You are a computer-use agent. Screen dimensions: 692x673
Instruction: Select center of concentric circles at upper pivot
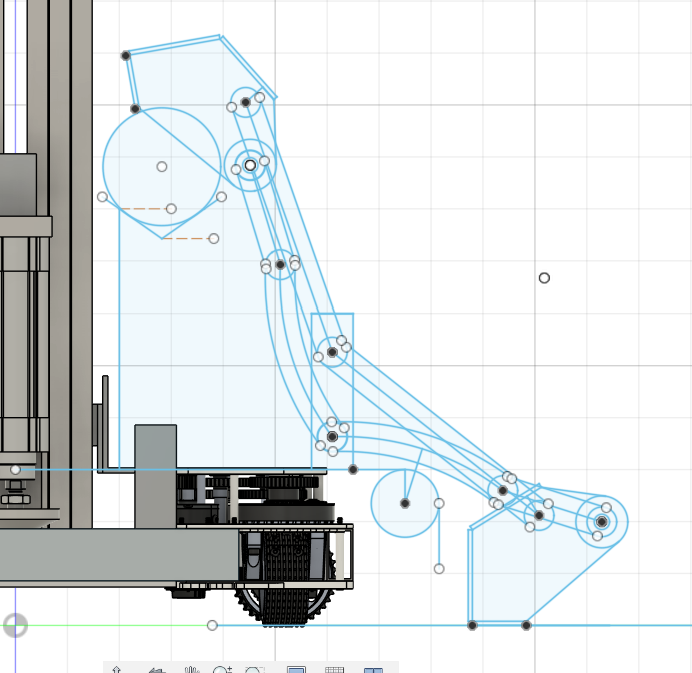pos(250,165)
